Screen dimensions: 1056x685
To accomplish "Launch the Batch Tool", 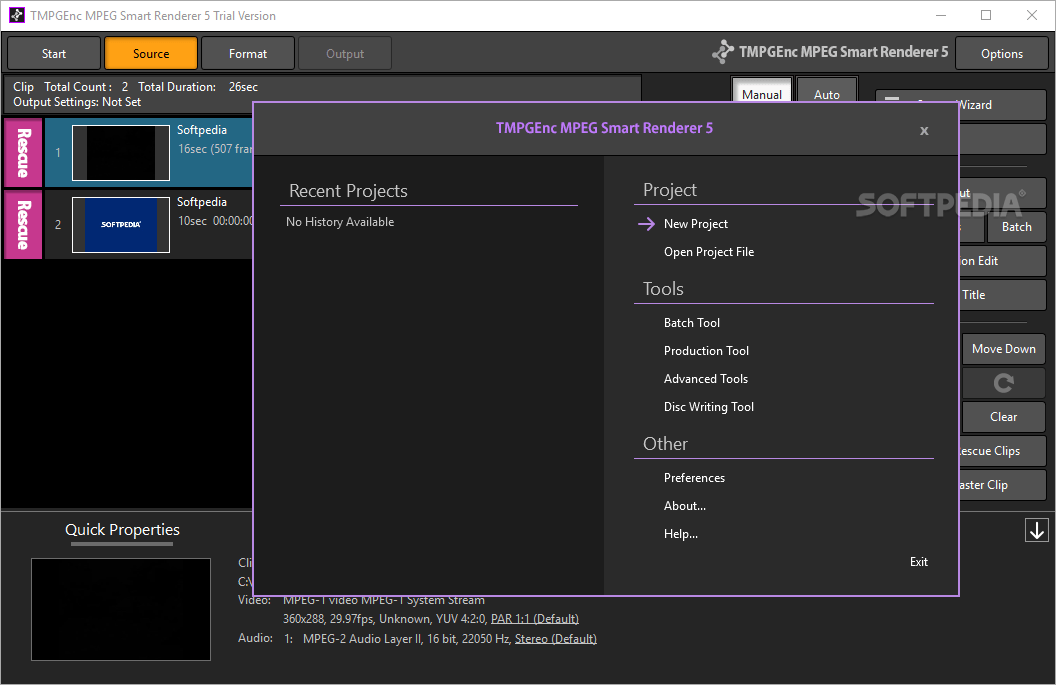I will 692,323.
